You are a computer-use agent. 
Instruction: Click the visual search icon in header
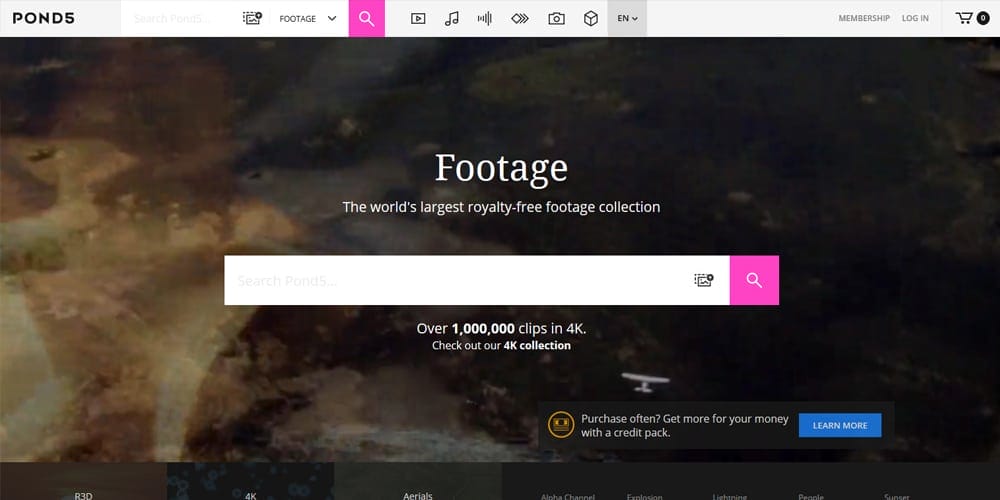click(253, 18)
